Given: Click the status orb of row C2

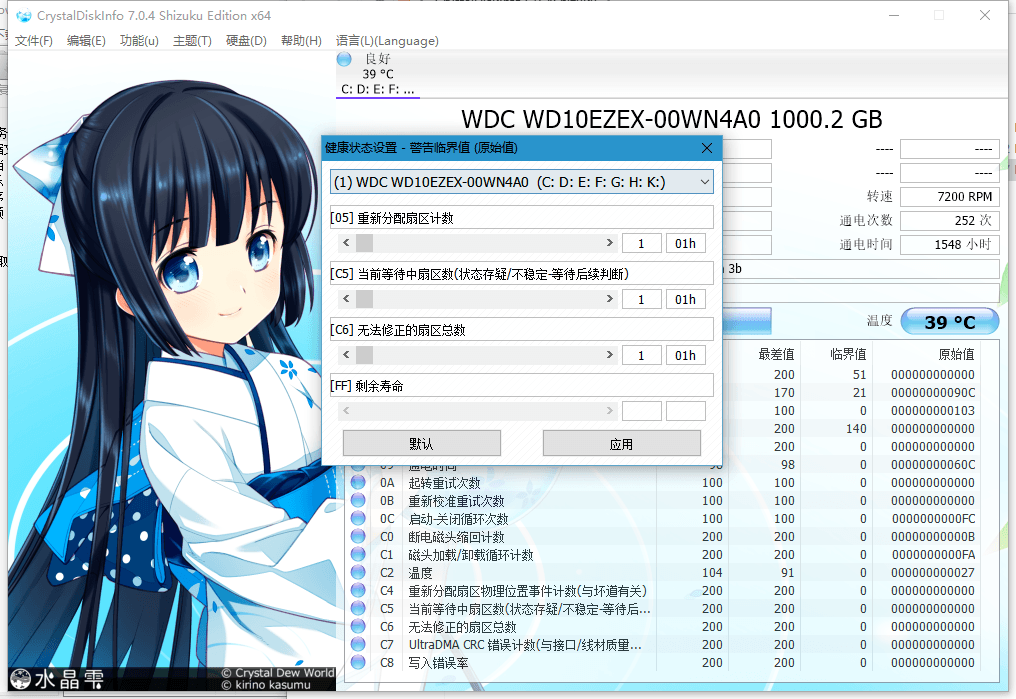Looking at the screenshot, I should (358, 573).
